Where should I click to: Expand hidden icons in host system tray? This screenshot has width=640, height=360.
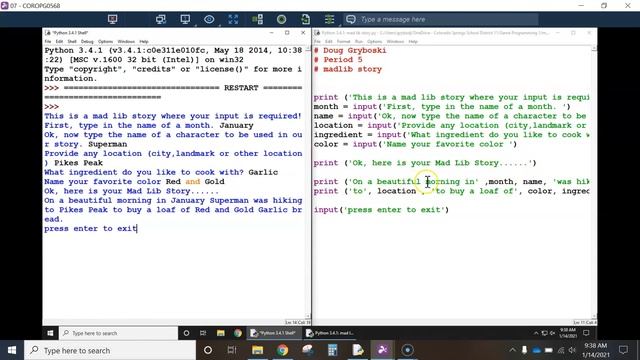[512, 350]
